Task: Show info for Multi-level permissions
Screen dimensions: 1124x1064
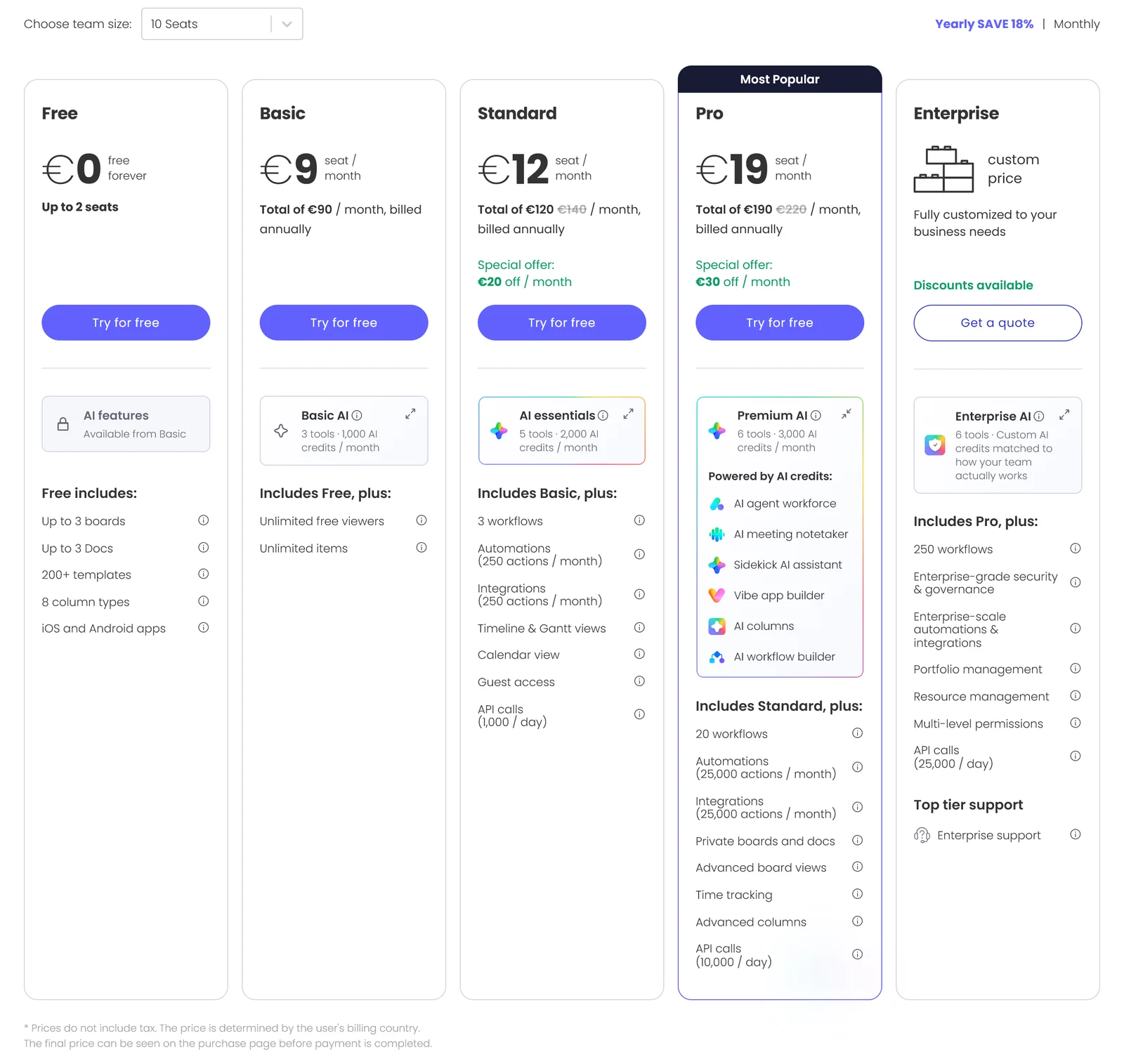Action: point(1075,723)
